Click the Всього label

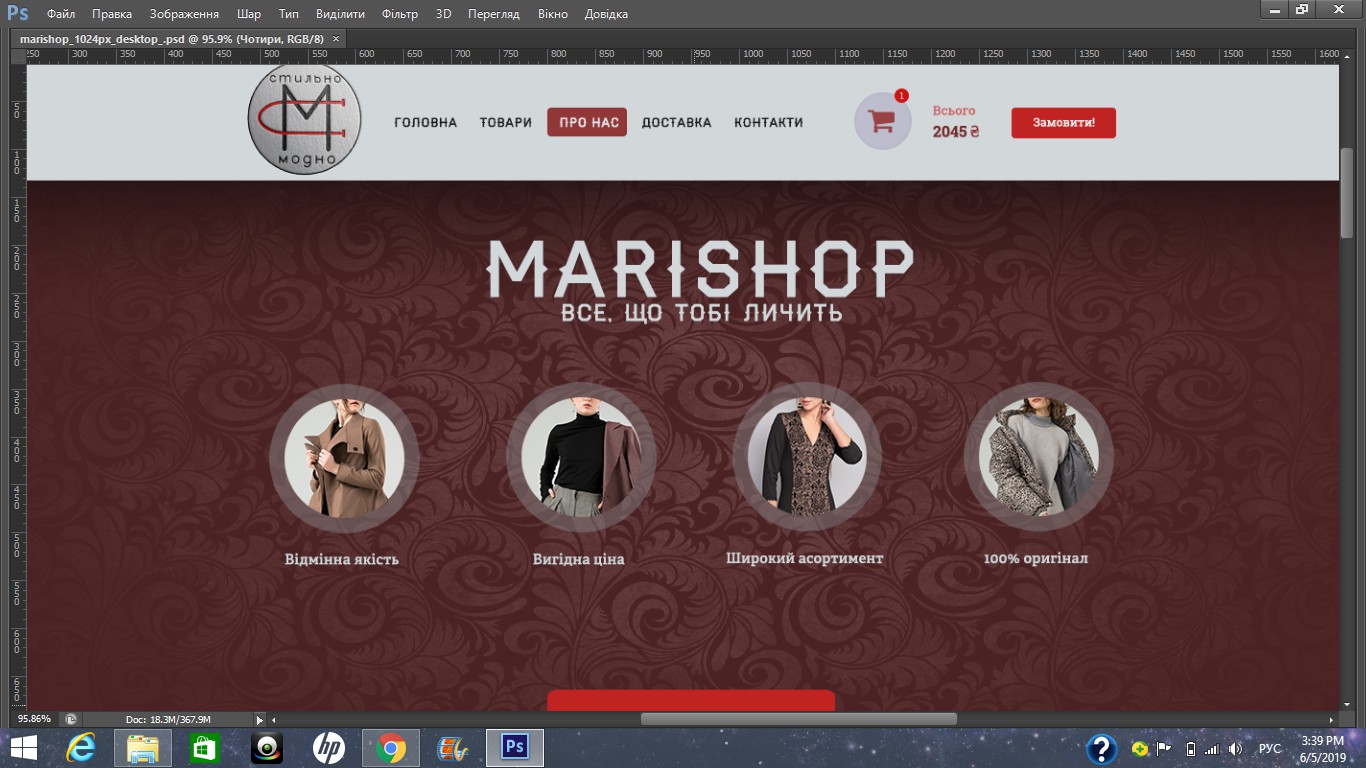click(x=954, y=111)
